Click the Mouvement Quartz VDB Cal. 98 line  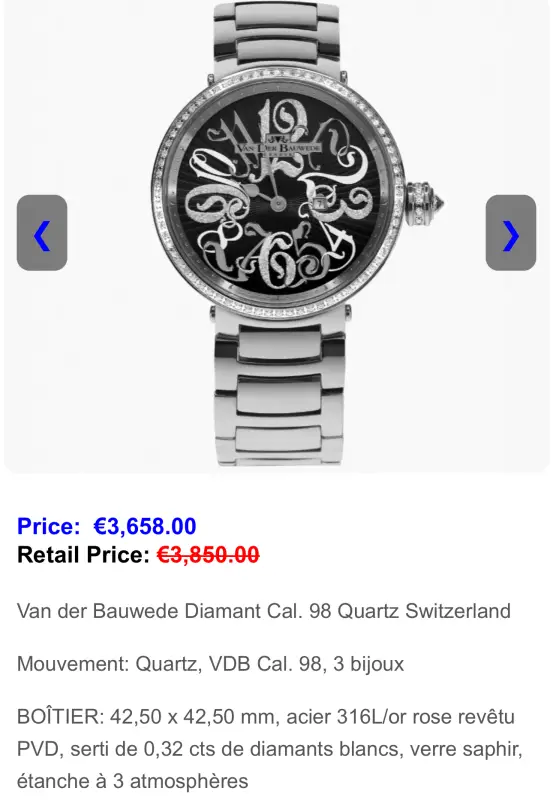click(x=210, y=664)
